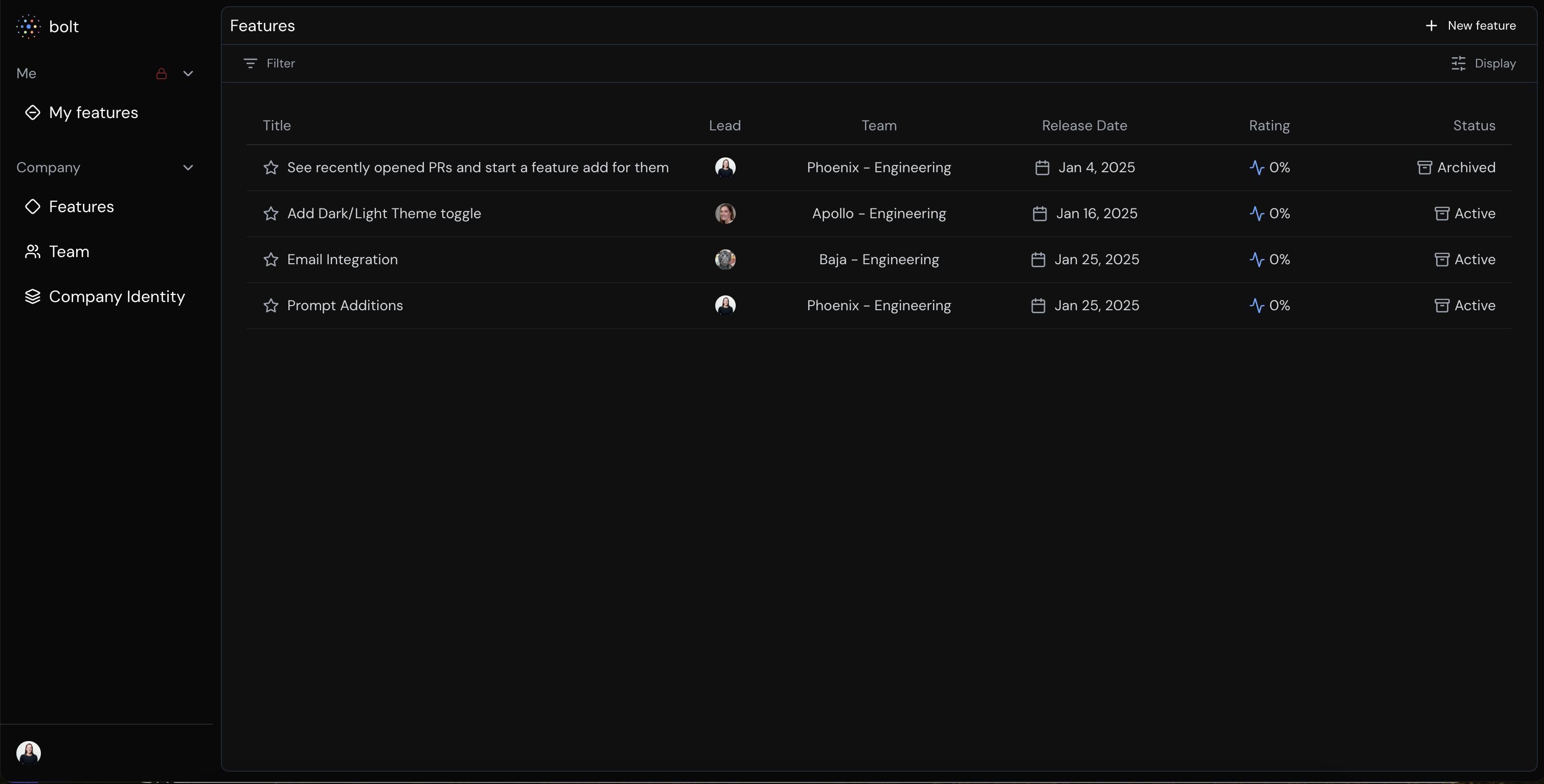The width and height of the screenshot is (1544, 784).
Task: Star the Add Dark/Light Theme toggle feature
Action: 271,214
